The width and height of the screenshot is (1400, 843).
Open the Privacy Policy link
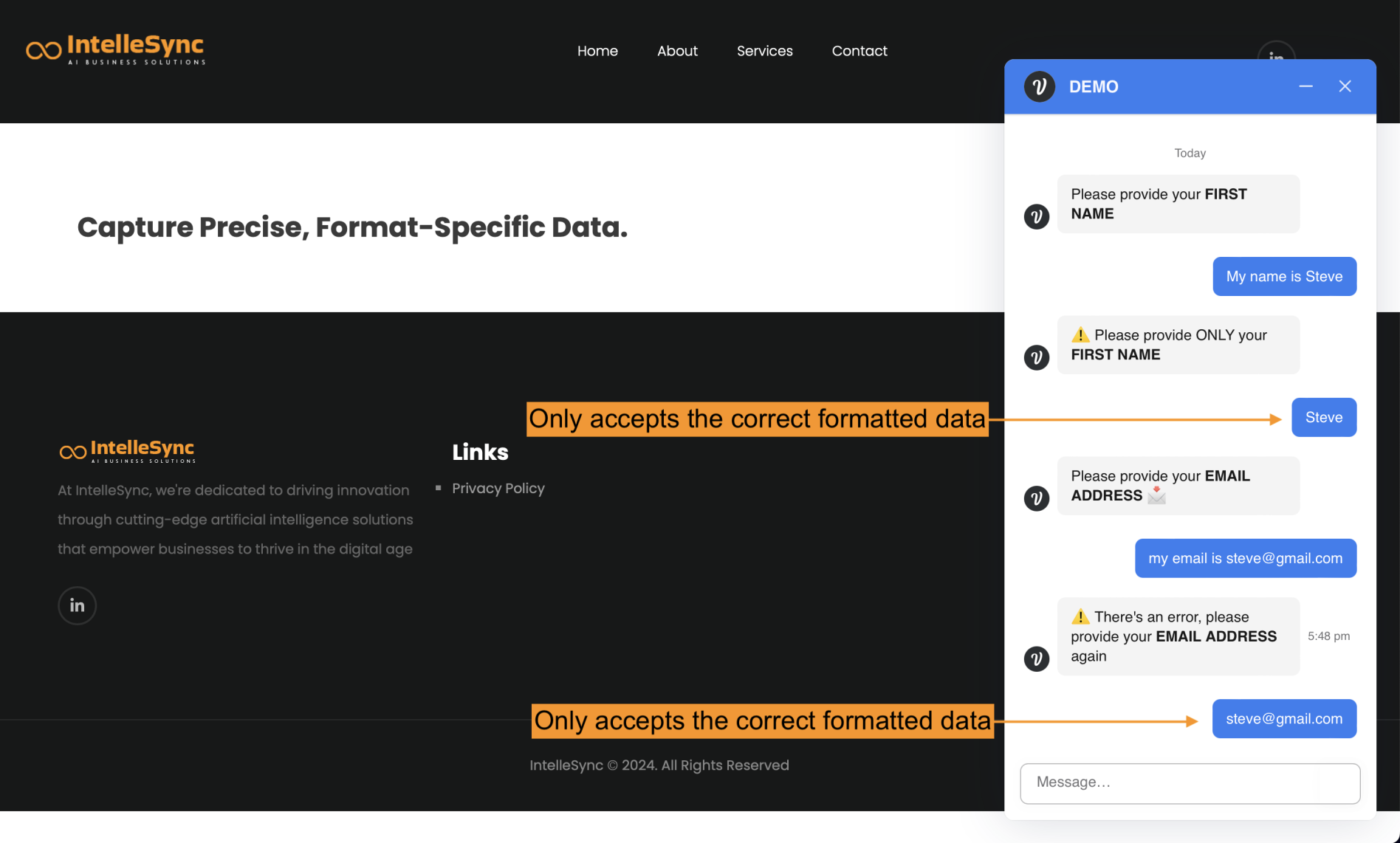click(x=498, y=488)
